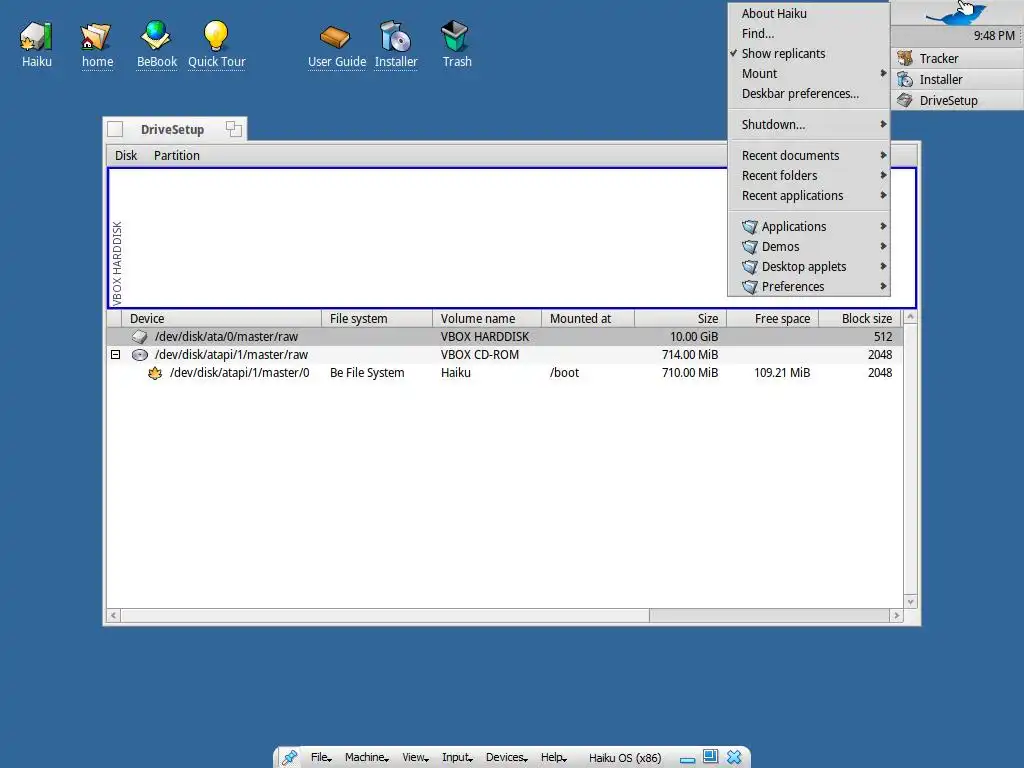Open the VirtualBox Input menu
1024x768 pixels.
pyautogui.click(x=457, y=758)
